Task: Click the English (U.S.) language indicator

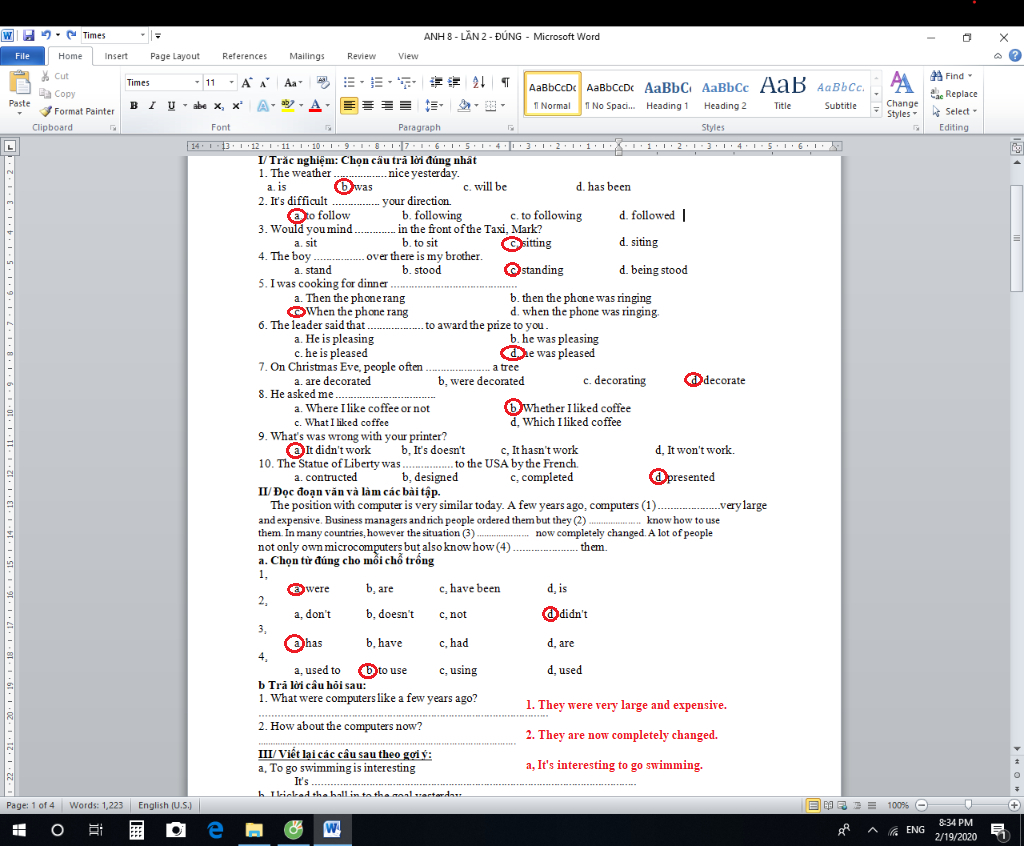Action: coord(165,805)
